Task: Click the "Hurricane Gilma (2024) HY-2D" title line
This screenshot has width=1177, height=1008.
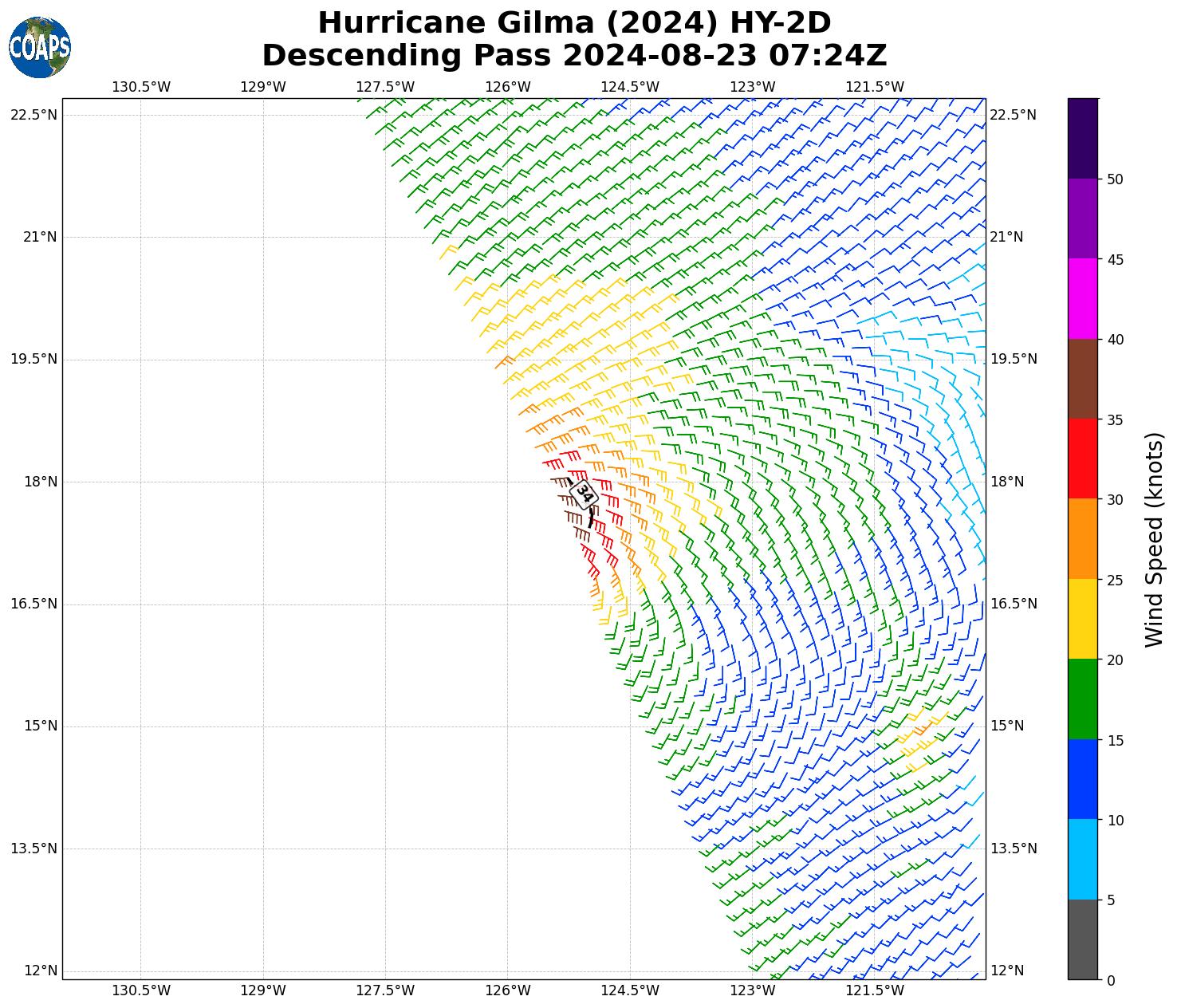Action: pyautogui.click(x=574, y=23)
